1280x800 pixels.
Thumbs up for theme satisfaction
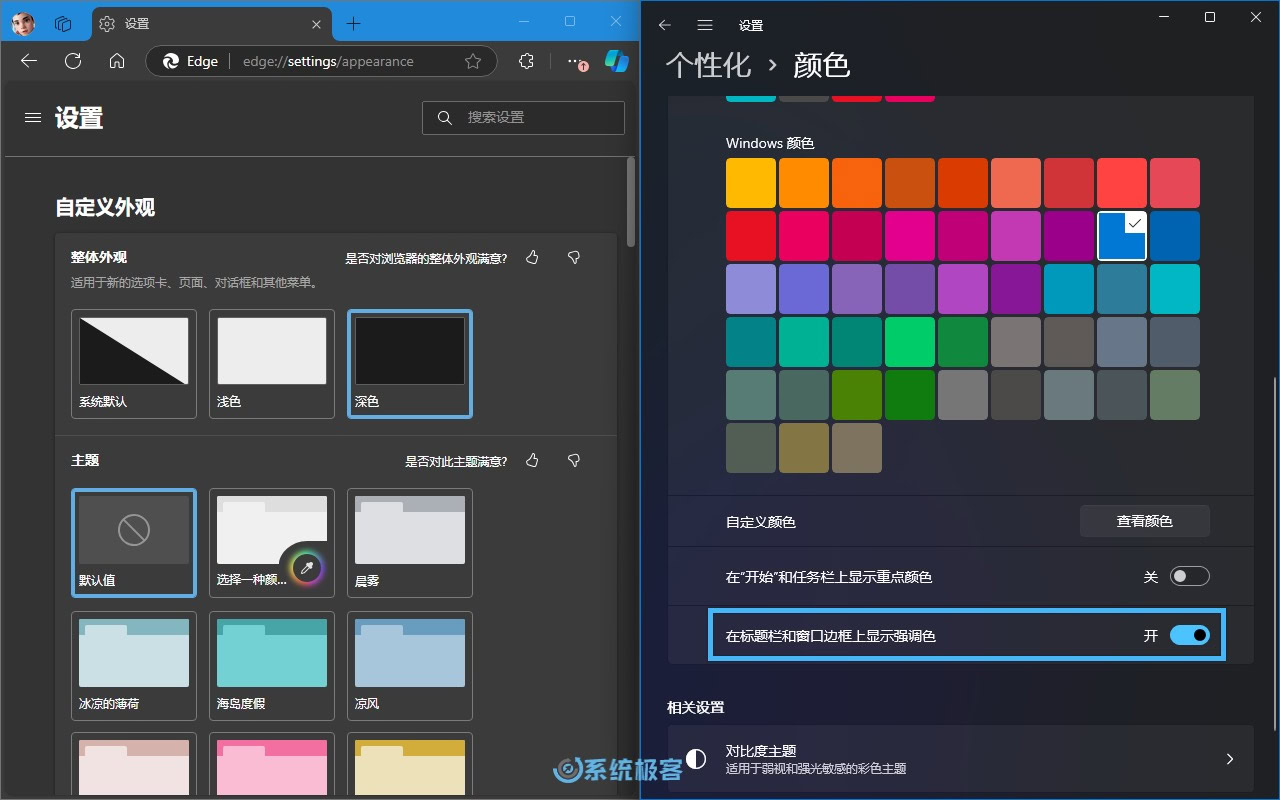(x=532, y=461)
